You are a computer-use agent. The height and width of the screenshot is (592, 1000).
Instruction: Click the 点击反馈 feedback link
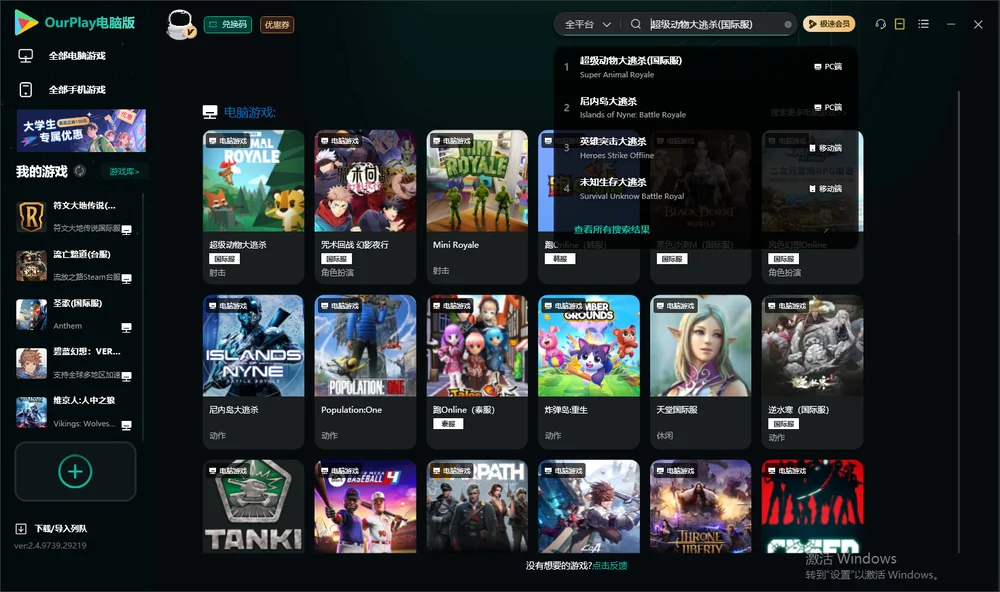click(610, 565)
